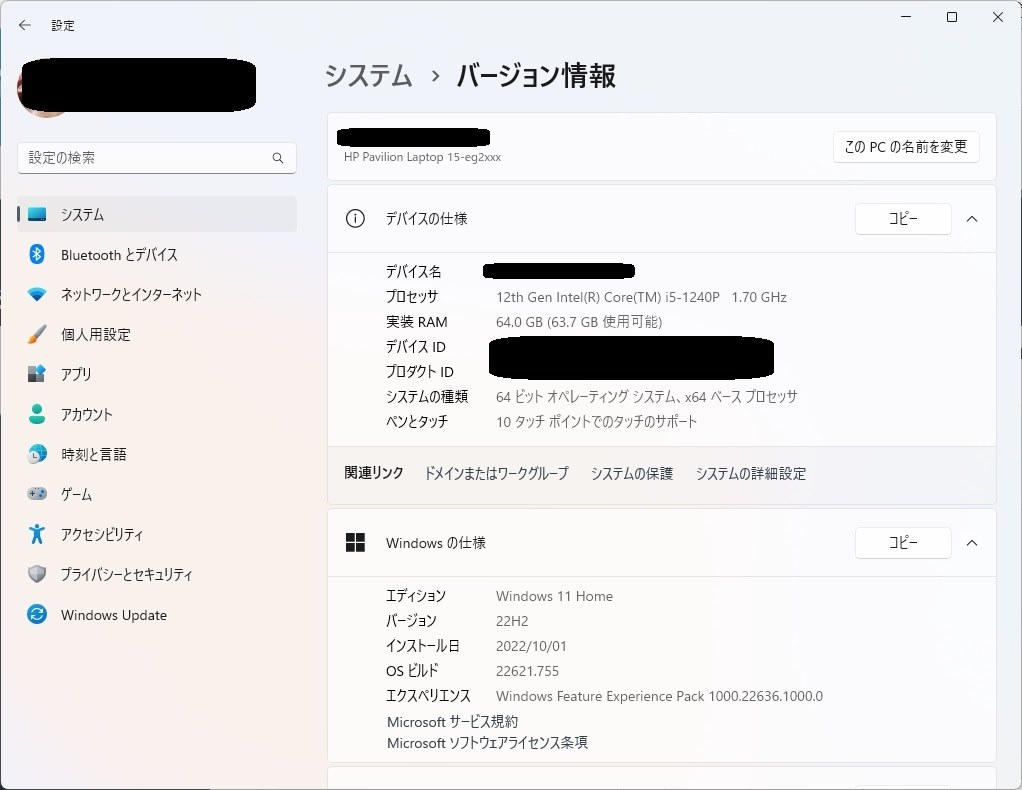This screenshot has height=790, width=1022.
Task: Click Windows Feature Experience Pack text
Action: click(659, 696)
